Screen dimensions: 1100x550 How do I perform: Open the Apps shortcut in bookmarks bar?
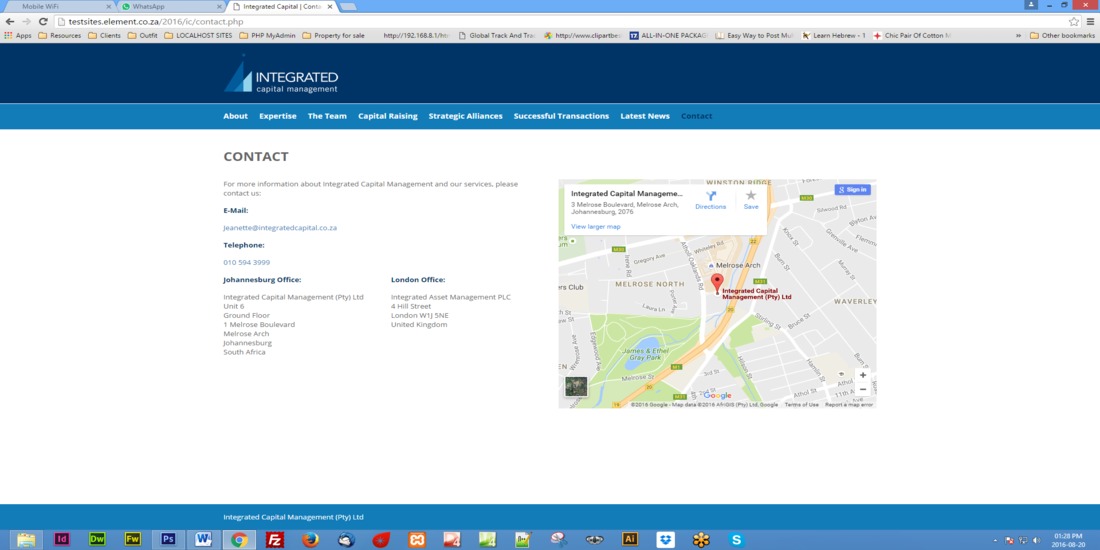18,35
